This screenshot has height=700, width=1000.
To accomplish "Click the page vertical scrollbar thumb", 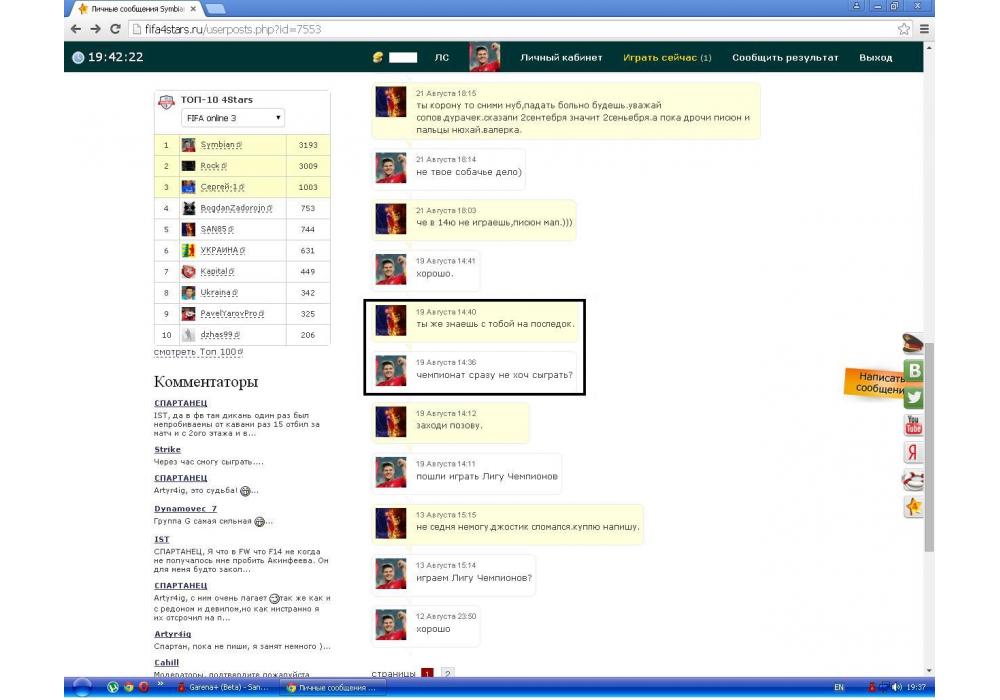I will (x=929, y=446).
